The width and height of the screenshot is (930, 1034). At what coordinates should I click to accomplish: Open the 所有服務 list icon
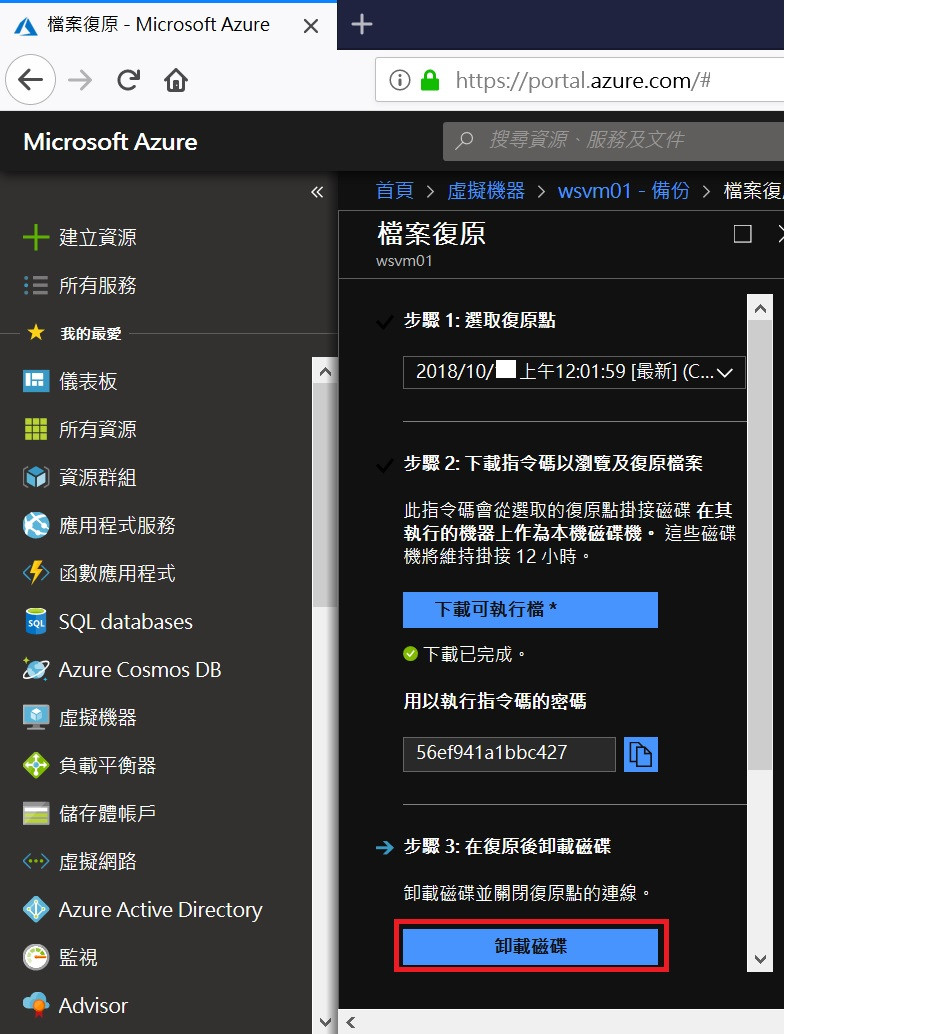coord(36,286)
